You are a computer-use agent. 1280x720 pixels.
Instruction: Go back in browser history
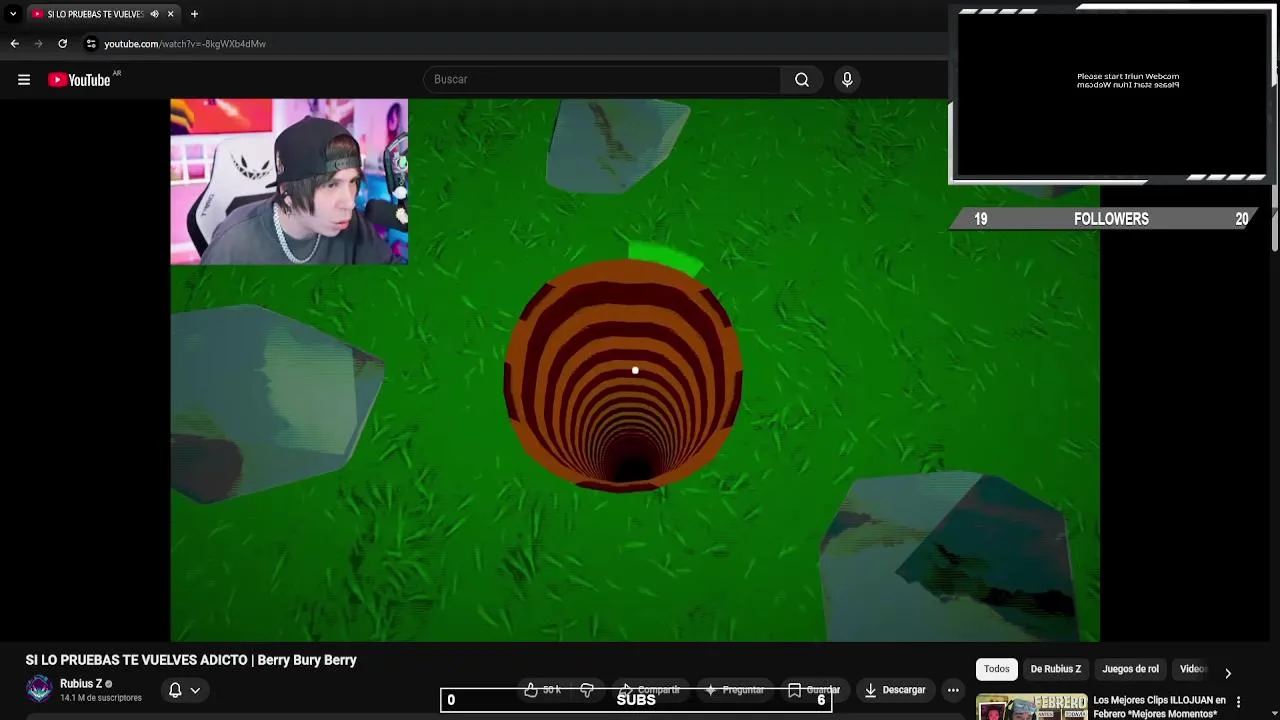tap(14, 44)
